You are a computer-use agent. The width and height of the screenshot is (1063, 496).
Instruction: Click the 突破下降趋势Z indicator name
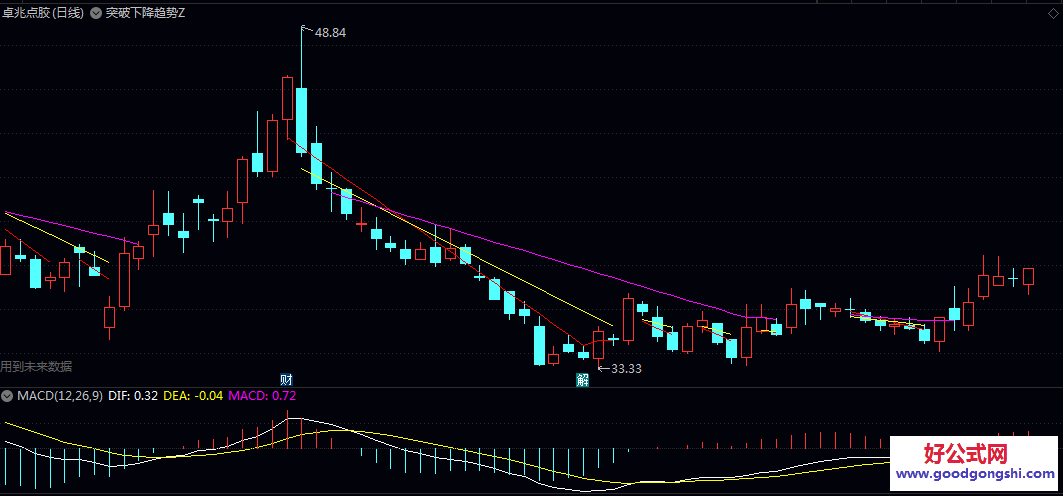point(145,13)
